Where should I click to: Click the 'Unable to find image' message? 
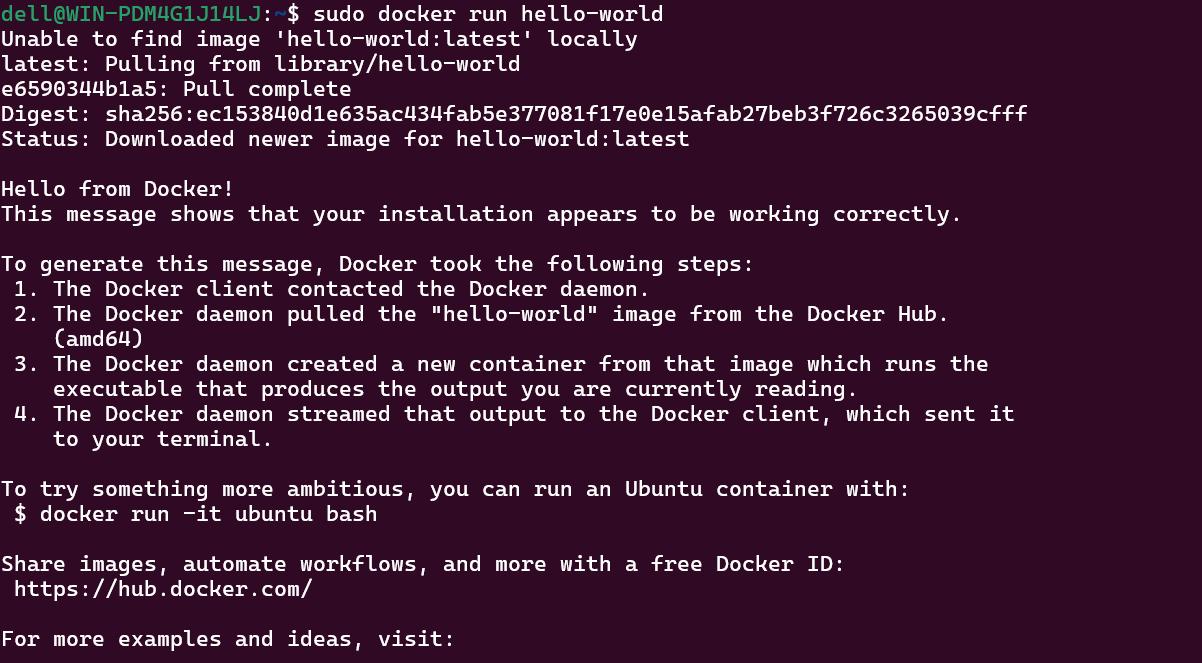pyautogui.click(x=319, y=39)
